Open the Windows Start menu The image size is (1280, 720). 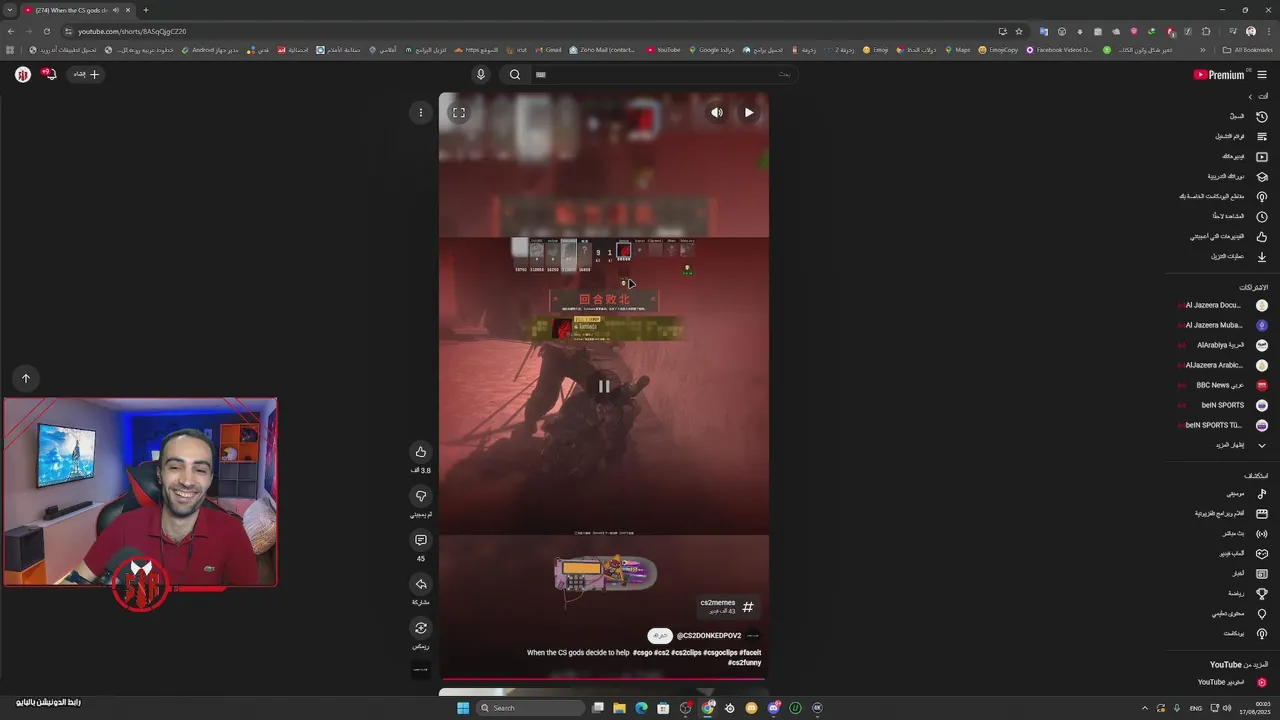click(463, 708)
